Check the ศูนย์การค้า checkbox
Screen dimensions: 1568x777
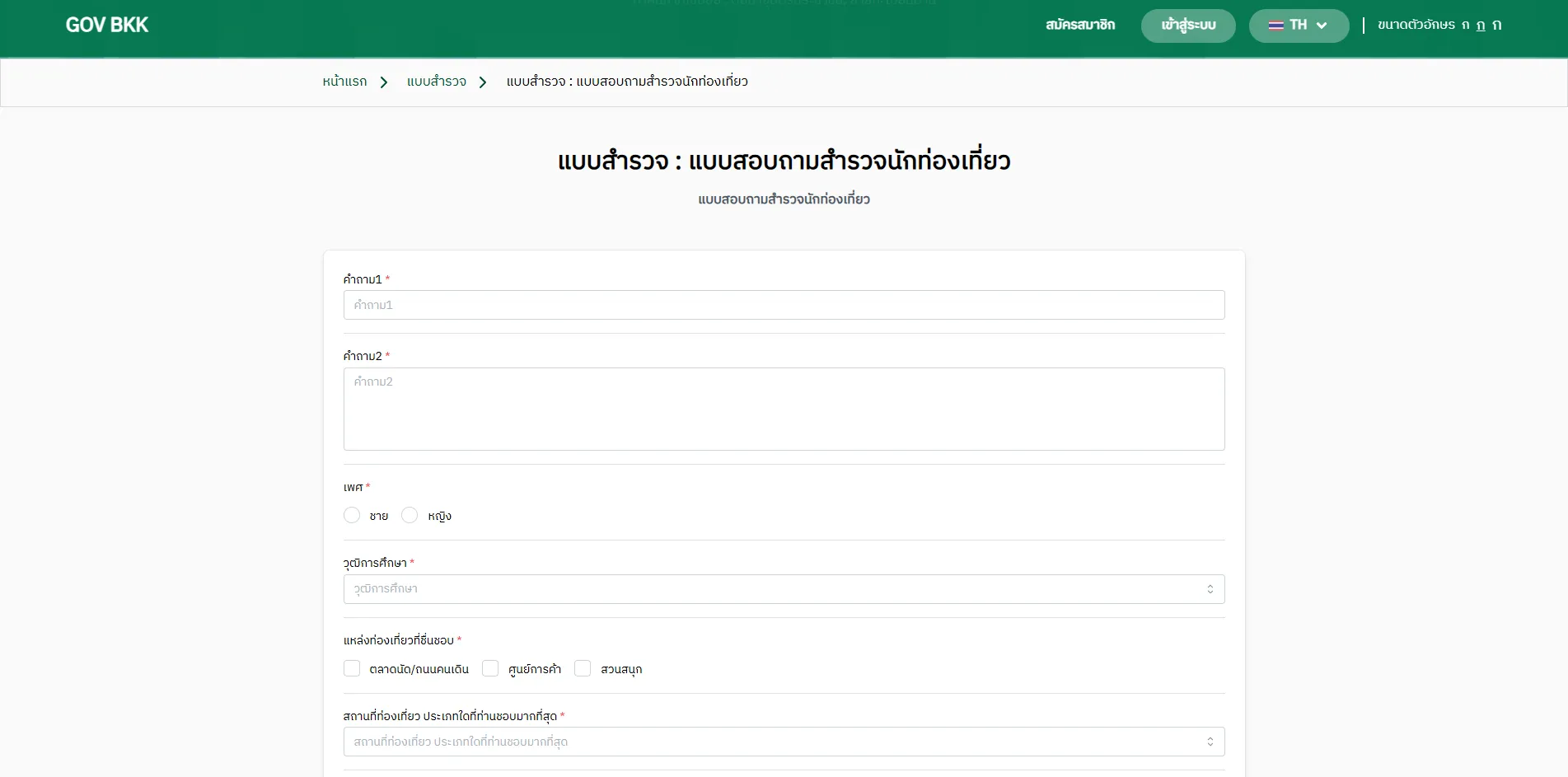[x=490, y=668]
